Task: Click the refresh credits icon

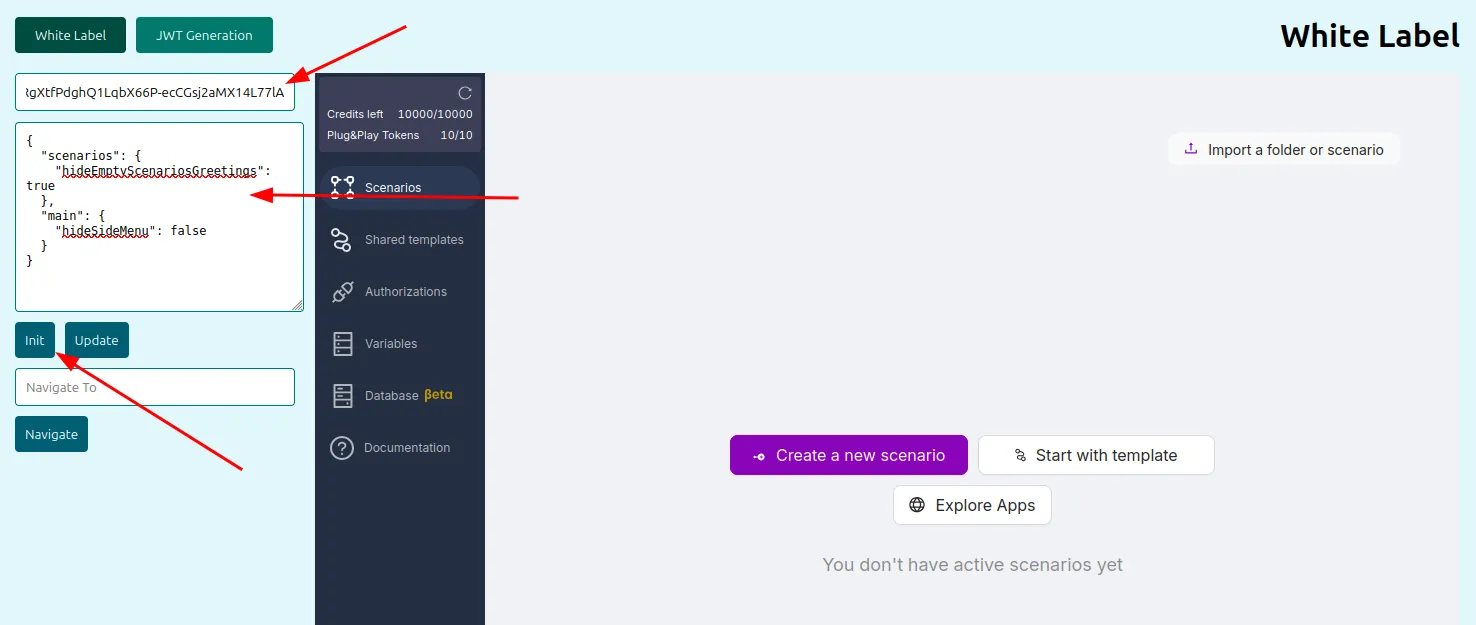Action: click(465, 93)
